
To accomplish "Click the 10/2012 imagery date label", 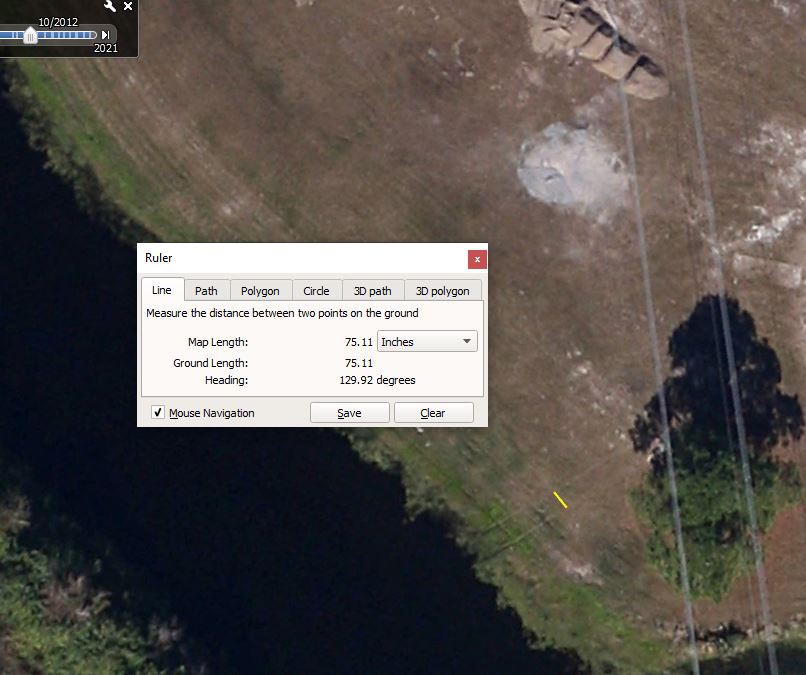I will tap(58, 21).
